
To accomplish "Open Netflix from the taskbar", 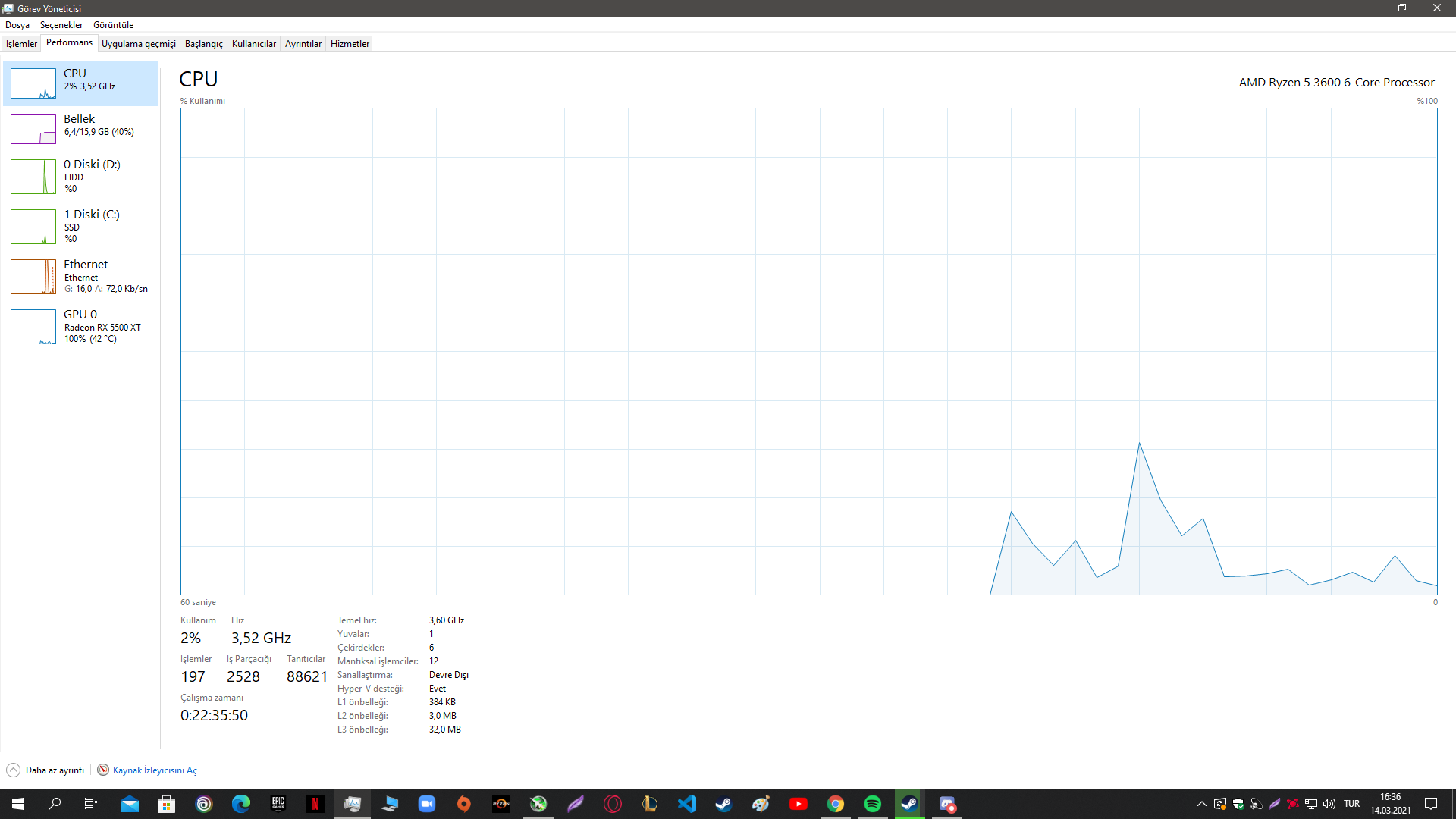I will coord(315,804).
